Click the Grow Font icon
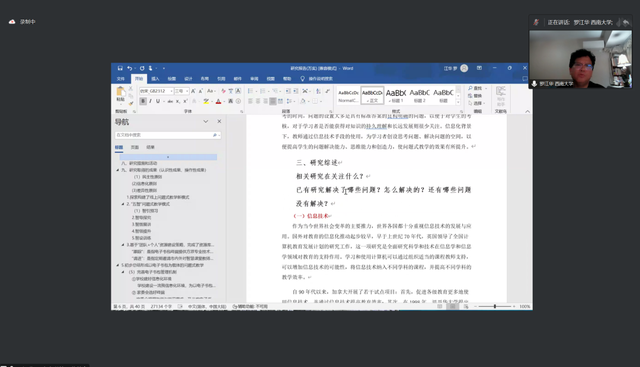 coord(193,91)
